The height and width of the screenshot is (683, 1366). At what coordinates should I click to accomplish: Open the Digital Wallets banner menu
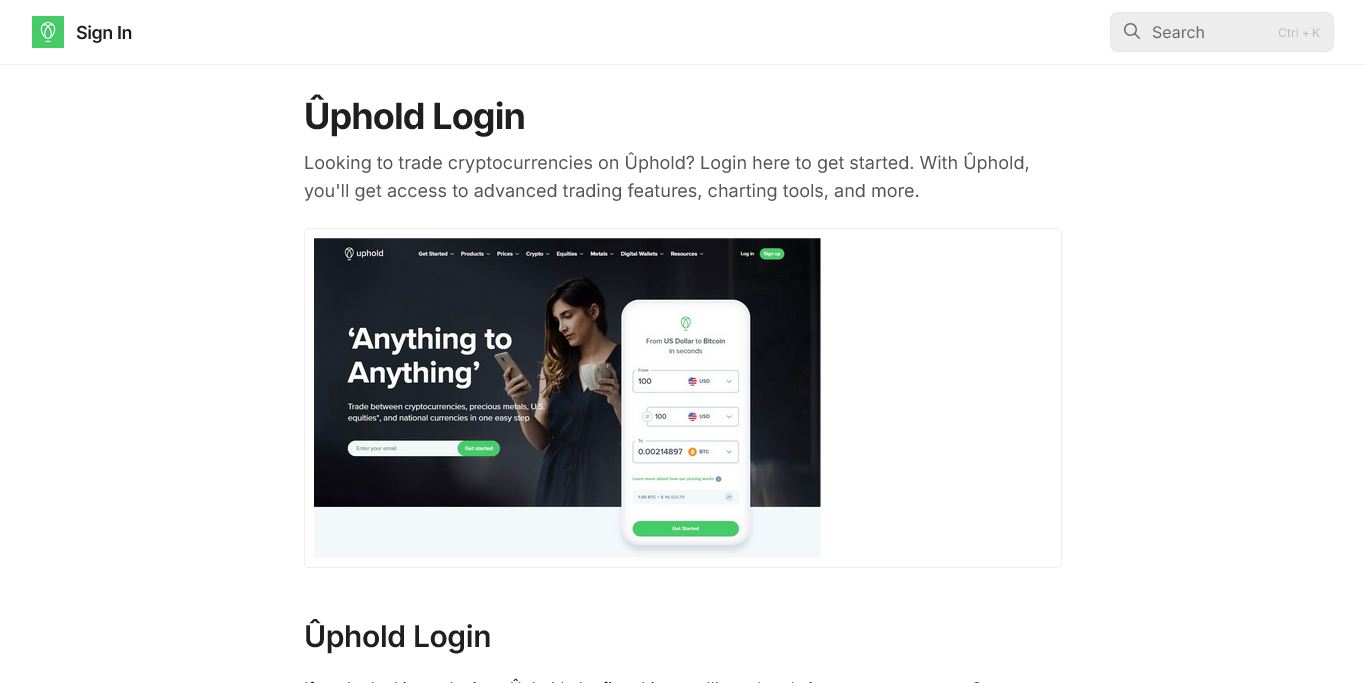[x=641, y=254]
